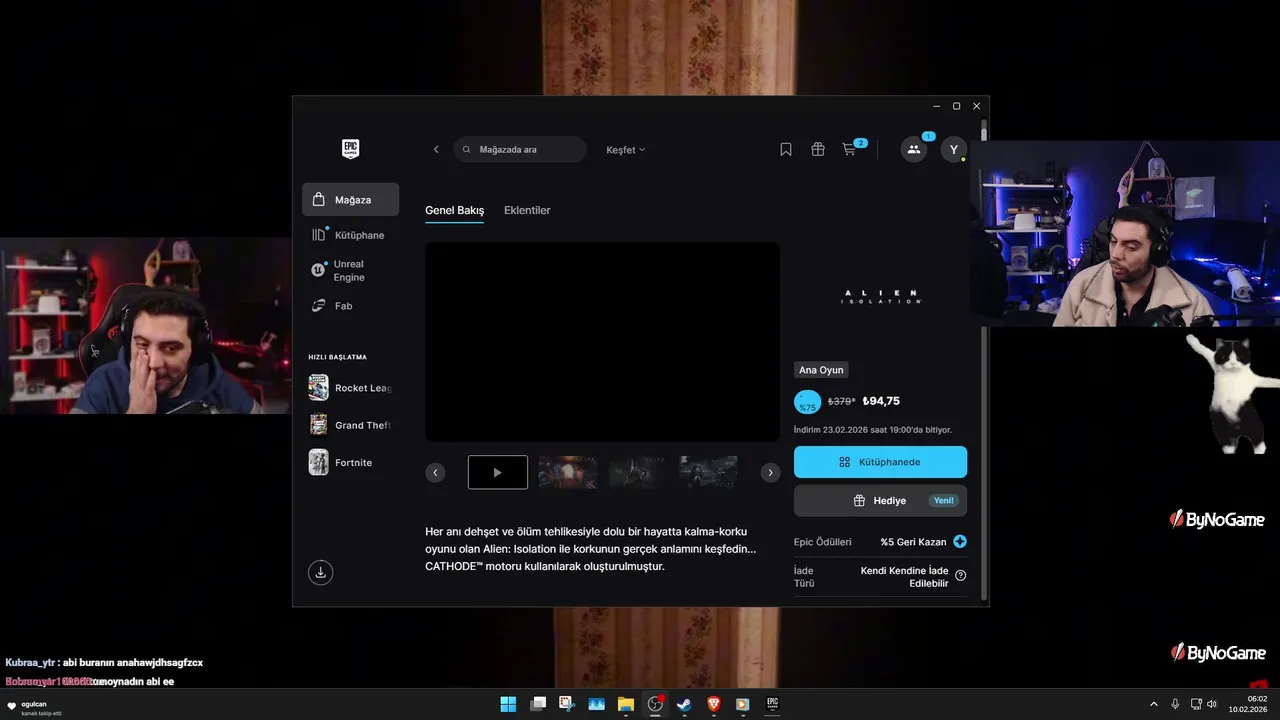Click Kendi Kendine İade Edilebilir text

click(x=905, y=577)
